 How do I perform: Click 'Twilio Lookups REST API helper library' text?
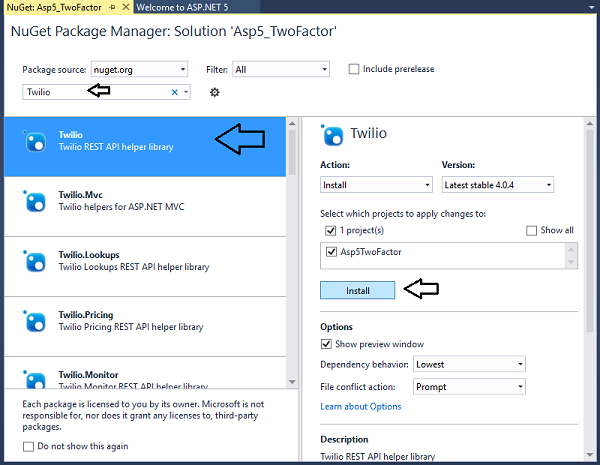[134, 267]
